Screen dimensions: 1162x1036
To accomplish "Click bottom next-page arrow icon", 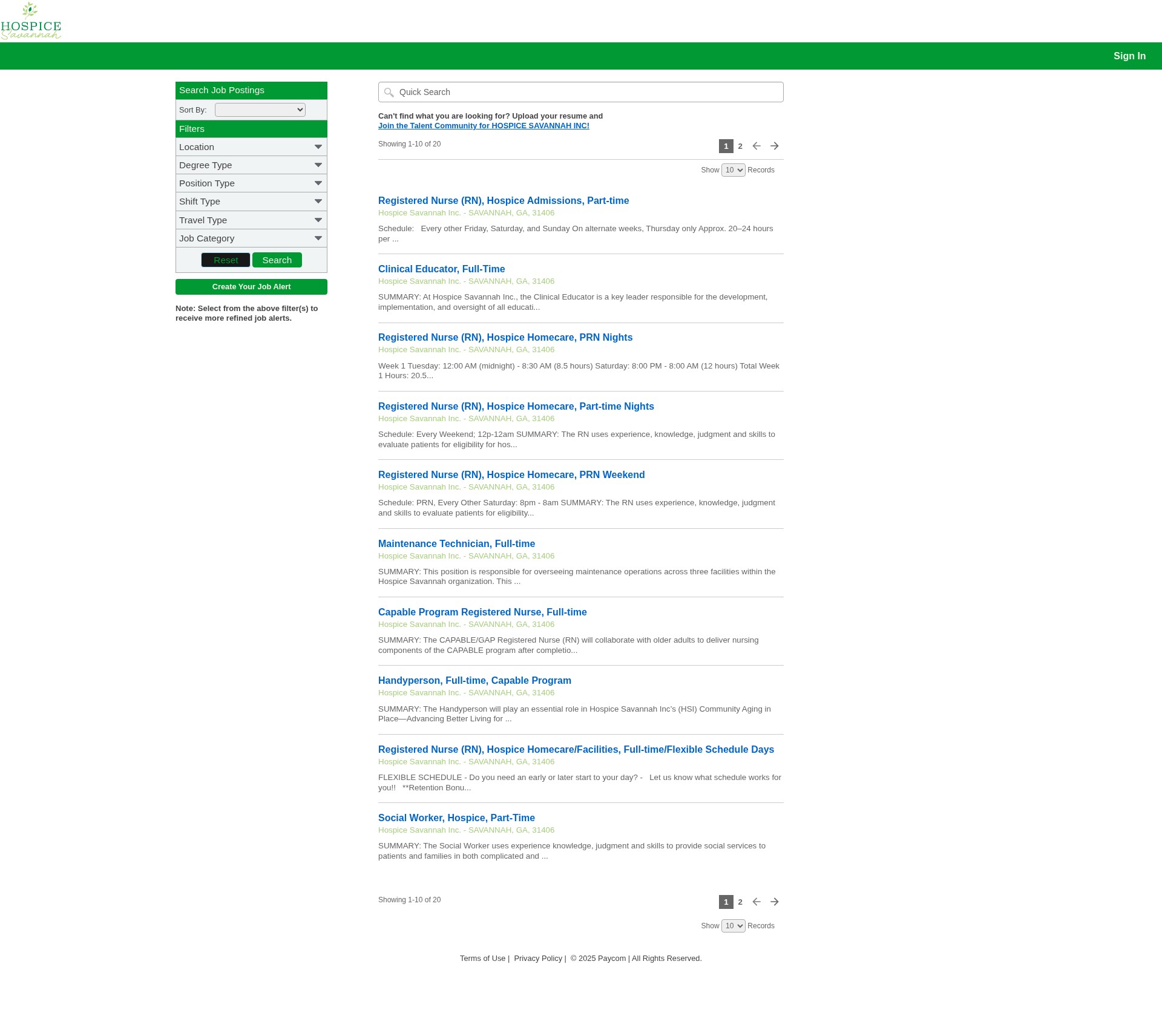I will tap(775, 902).
